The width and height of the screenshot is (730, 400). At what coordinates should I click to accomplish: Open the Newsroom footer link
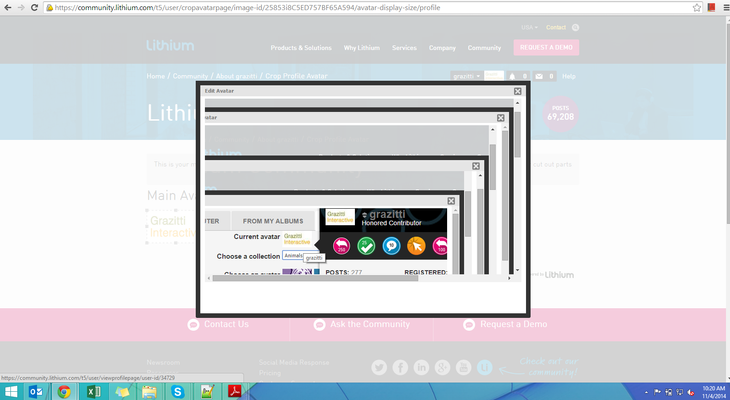(x=163, y=362)
